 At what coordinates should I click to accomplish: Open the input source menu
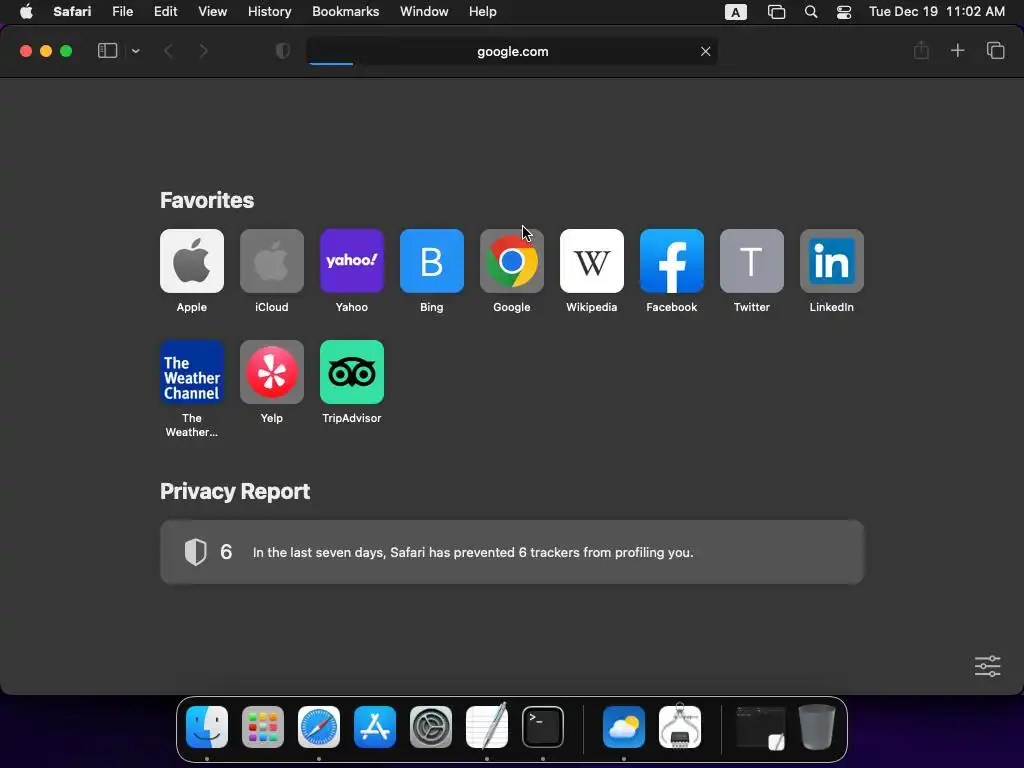click(735, 12)
